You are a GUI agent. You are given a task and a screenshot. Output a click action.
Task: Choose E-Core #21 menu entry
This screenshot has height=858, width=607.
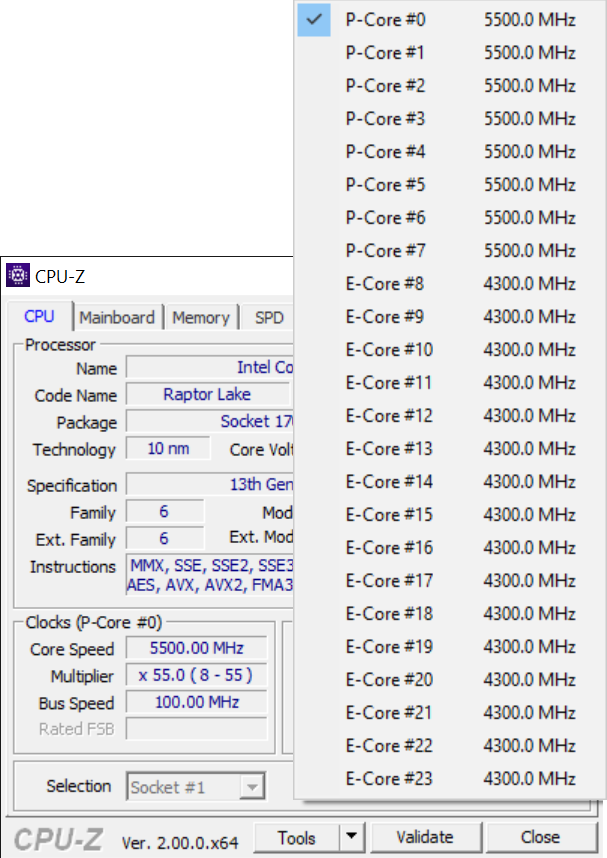pyautogui.click(x=449, y=712)
